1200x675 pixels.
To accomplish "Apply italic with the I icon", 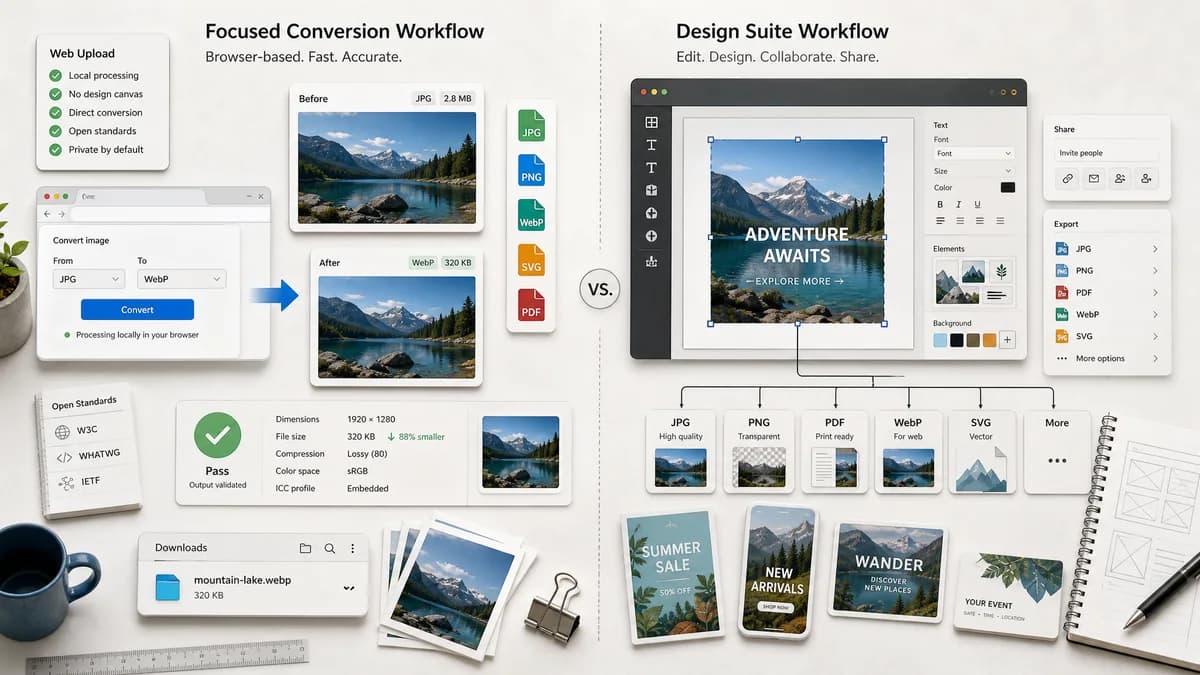I will pos(959,204).
